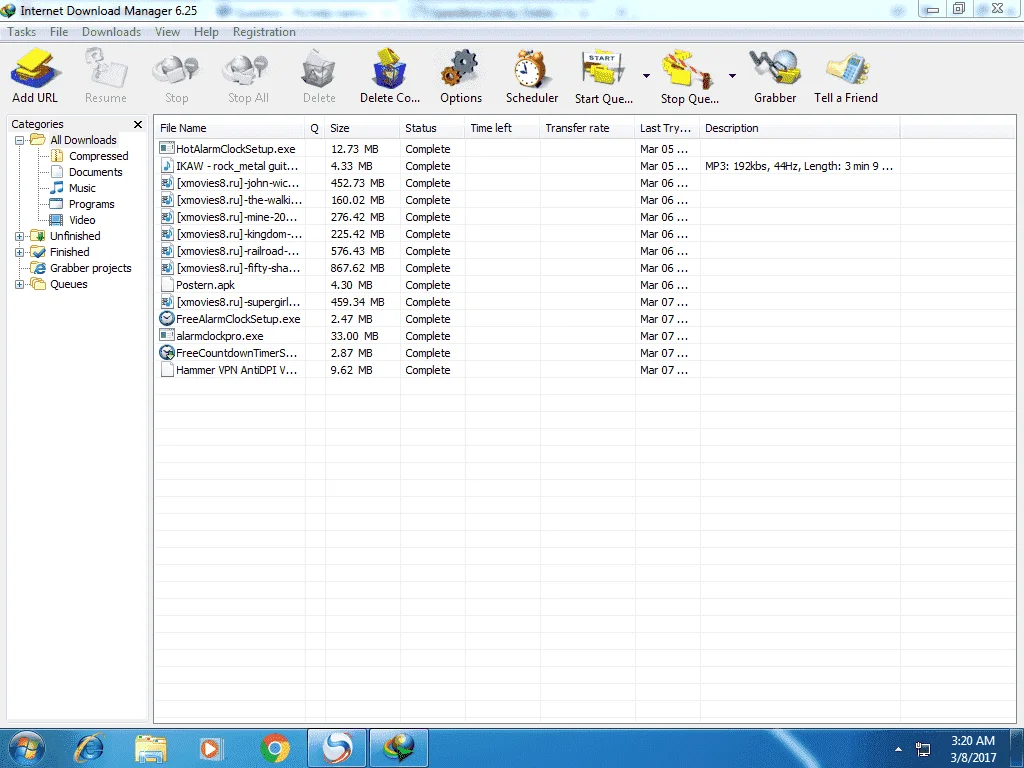Click the Add URL toolbar icon

(x=35, y=69)
